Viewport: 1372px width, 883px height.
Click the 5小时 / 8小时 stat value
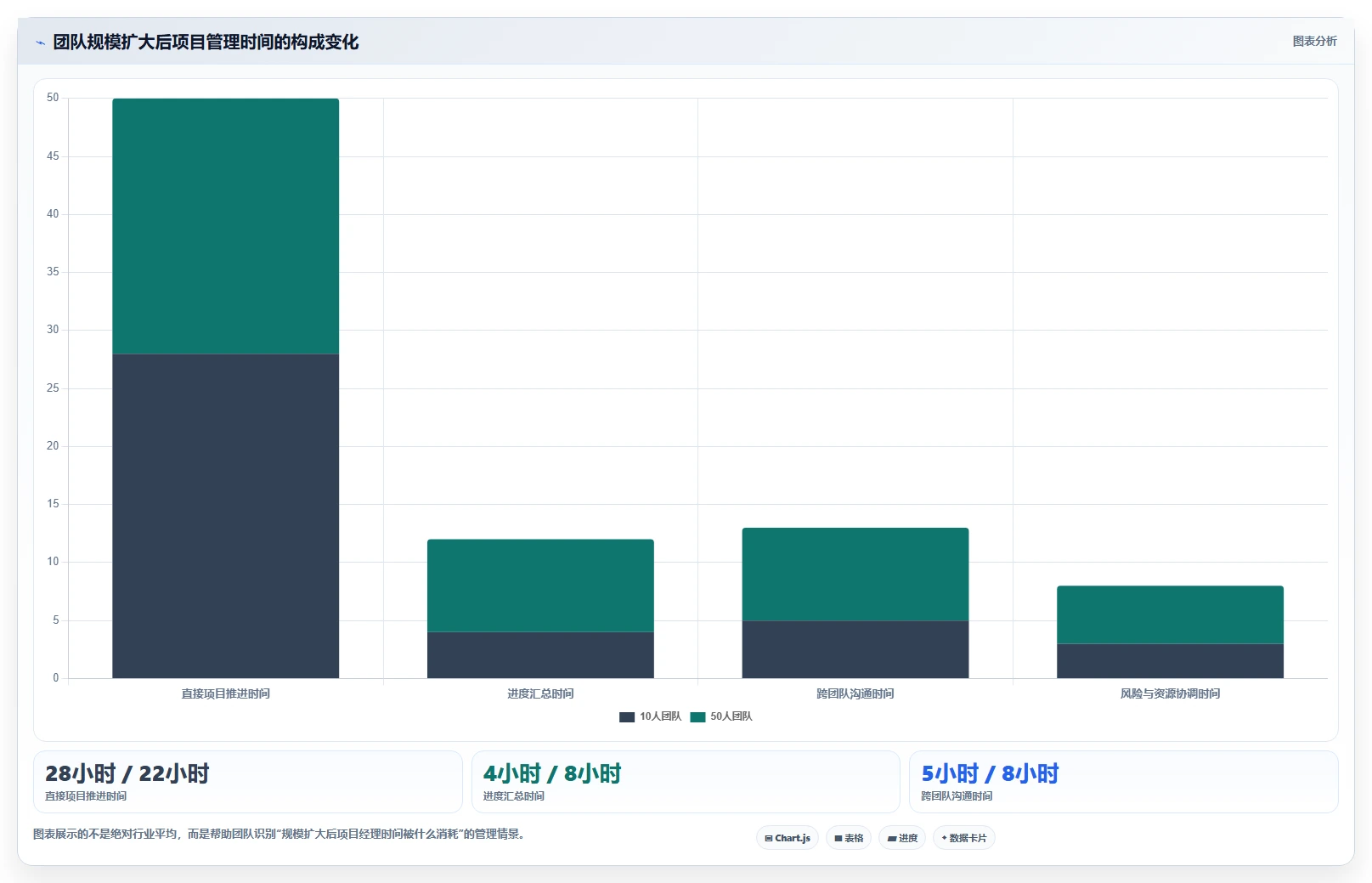point(991,773)
